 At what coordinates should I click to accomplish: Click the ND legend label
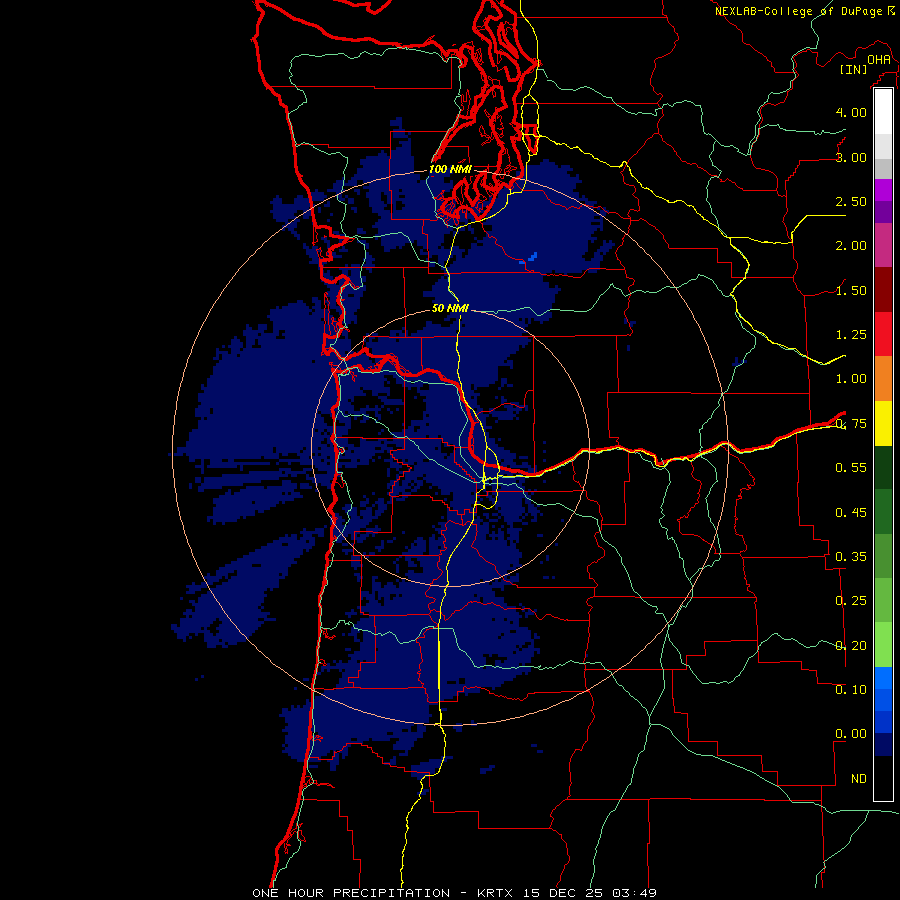(859, 779)
